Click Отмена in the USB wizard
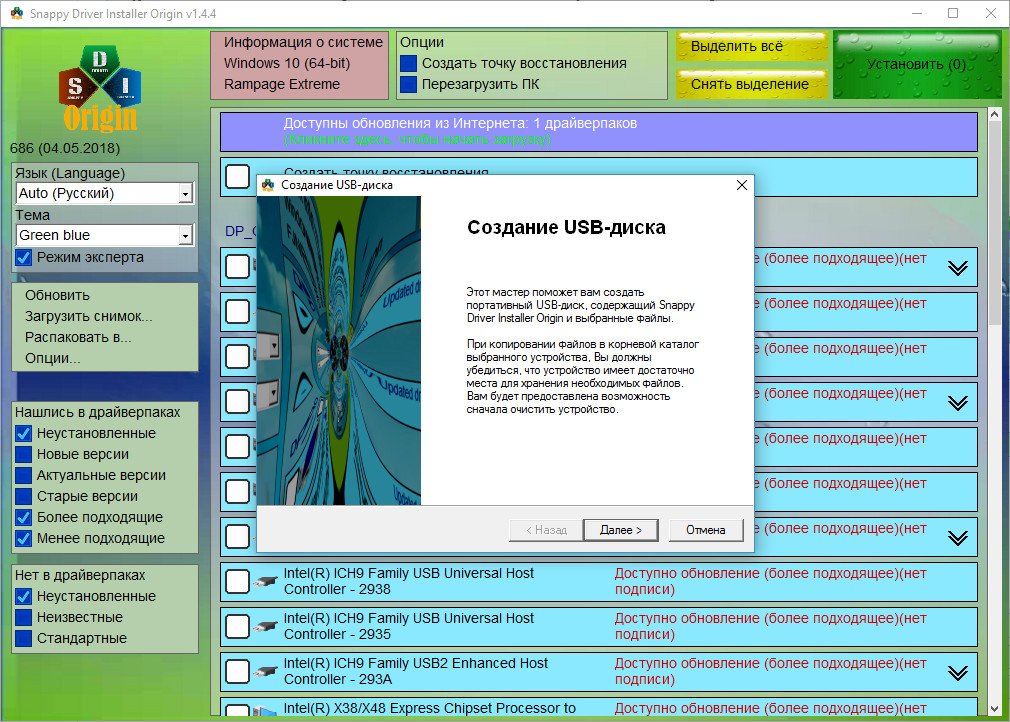The image size is (1010, 722). 705,530
